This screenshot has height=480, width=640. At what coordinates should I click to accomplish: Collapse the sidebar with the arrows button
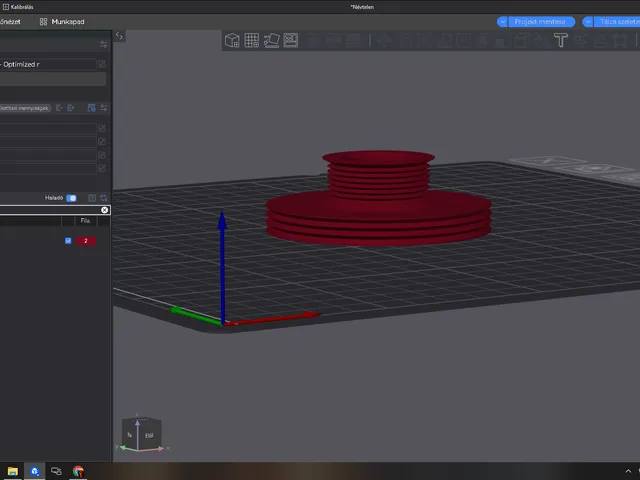(119, 36)
